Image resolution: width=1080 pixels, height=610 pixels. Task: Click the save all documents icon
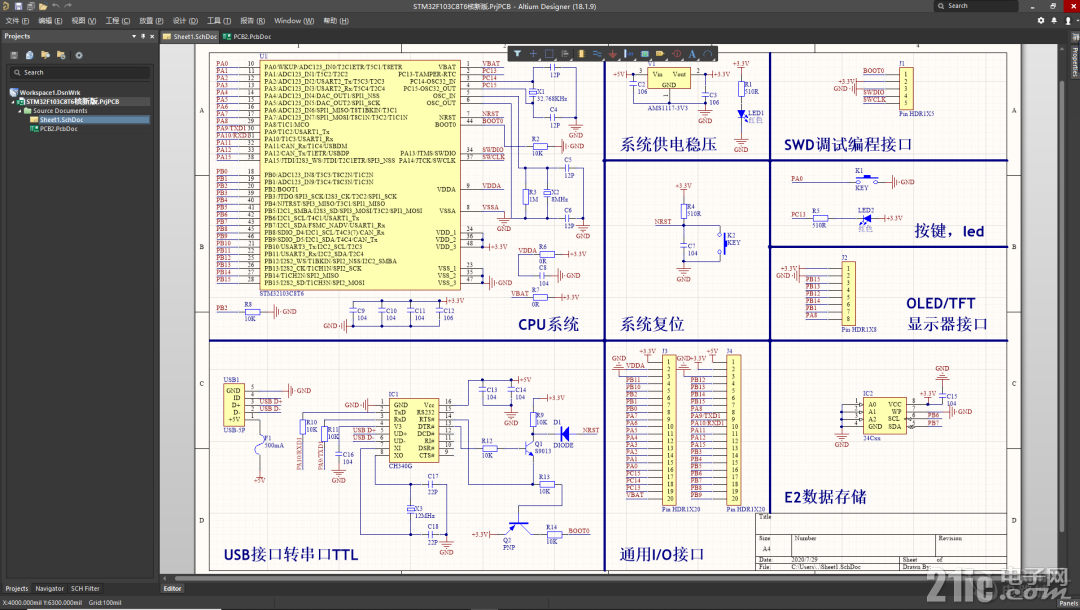[30, 6]
